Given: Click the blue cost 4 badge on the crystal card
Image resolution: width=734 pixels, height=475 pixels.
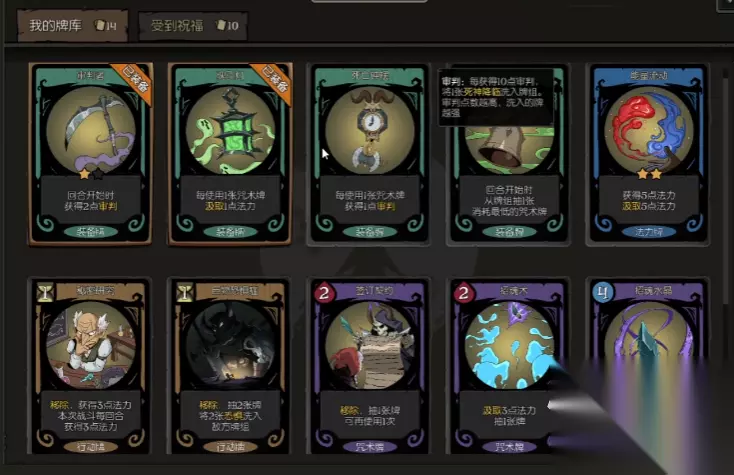Looking at the screenshot, I should coord(603,292).
